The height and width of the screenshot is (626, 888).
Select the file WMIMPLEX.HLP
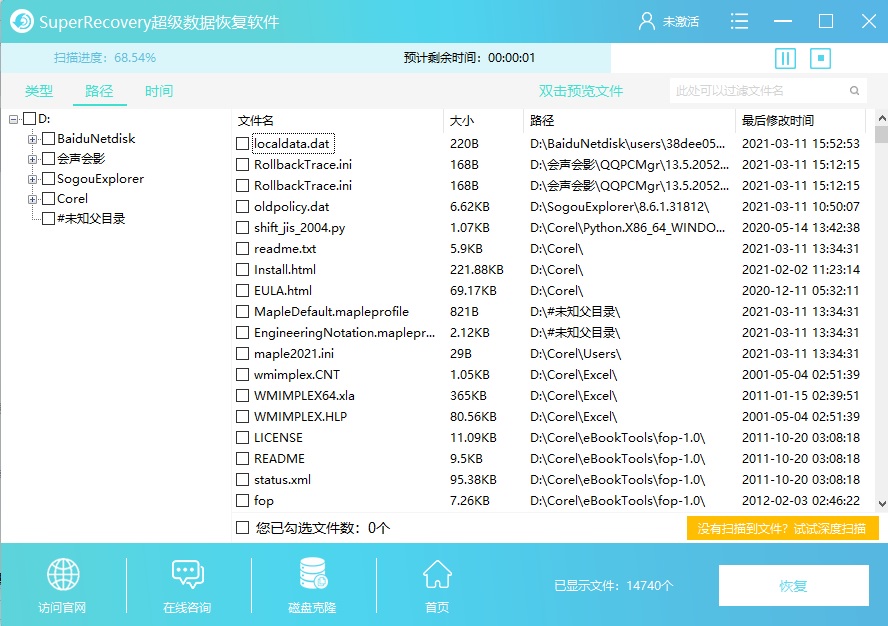click(300, 416)
